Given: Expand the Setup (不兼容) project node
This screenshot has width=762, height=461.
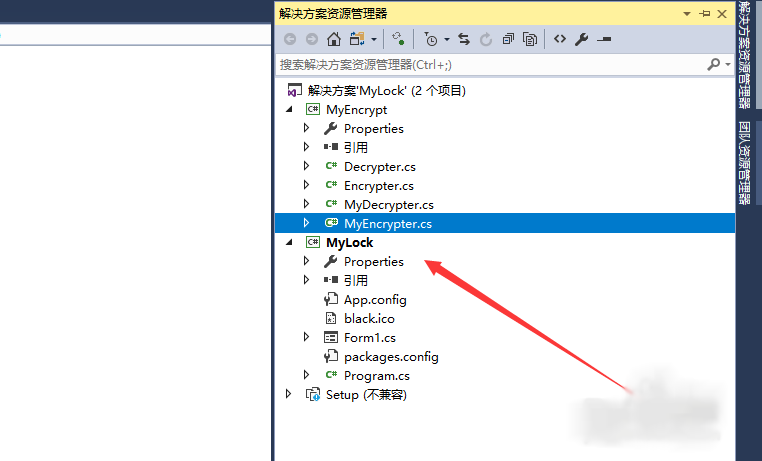Looking at the screenshot, I should pyautogui.click(x=289, y=394).
